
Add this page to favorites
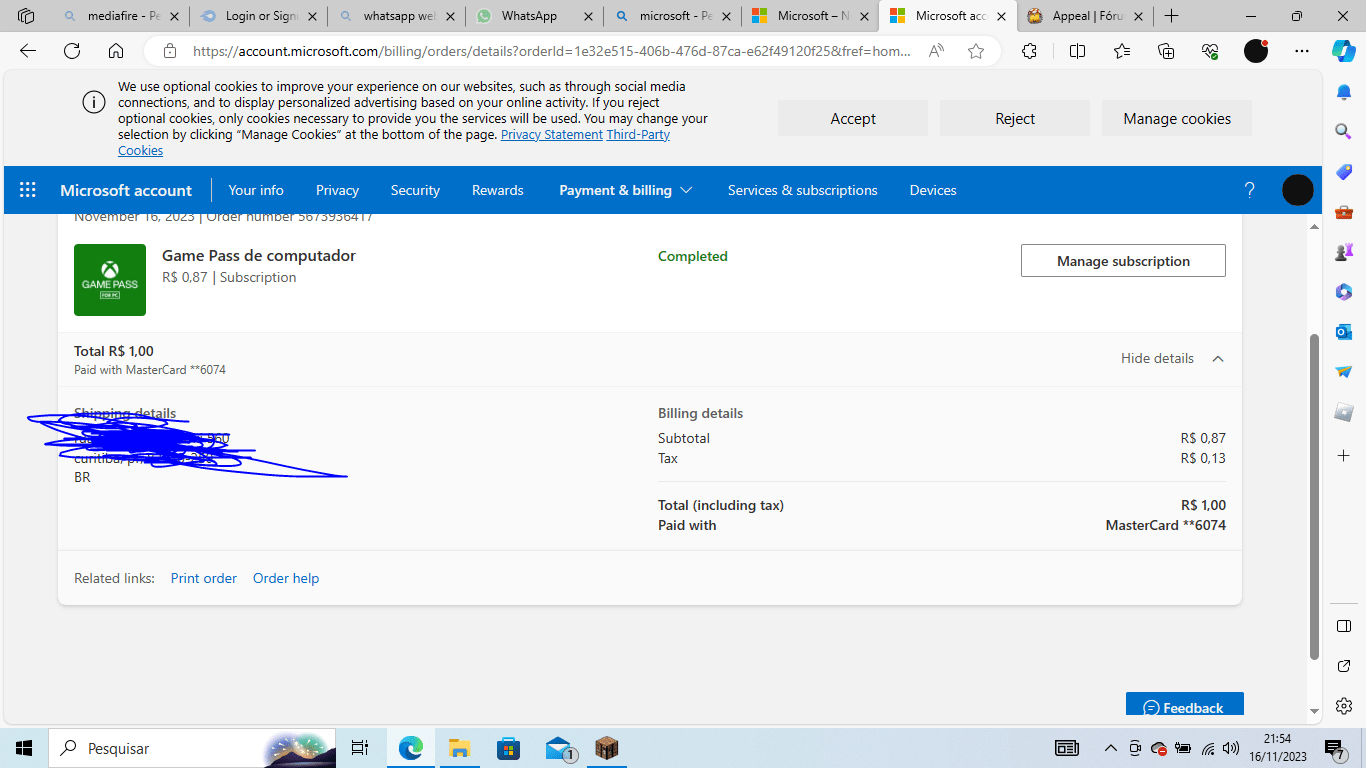point(976,51)
